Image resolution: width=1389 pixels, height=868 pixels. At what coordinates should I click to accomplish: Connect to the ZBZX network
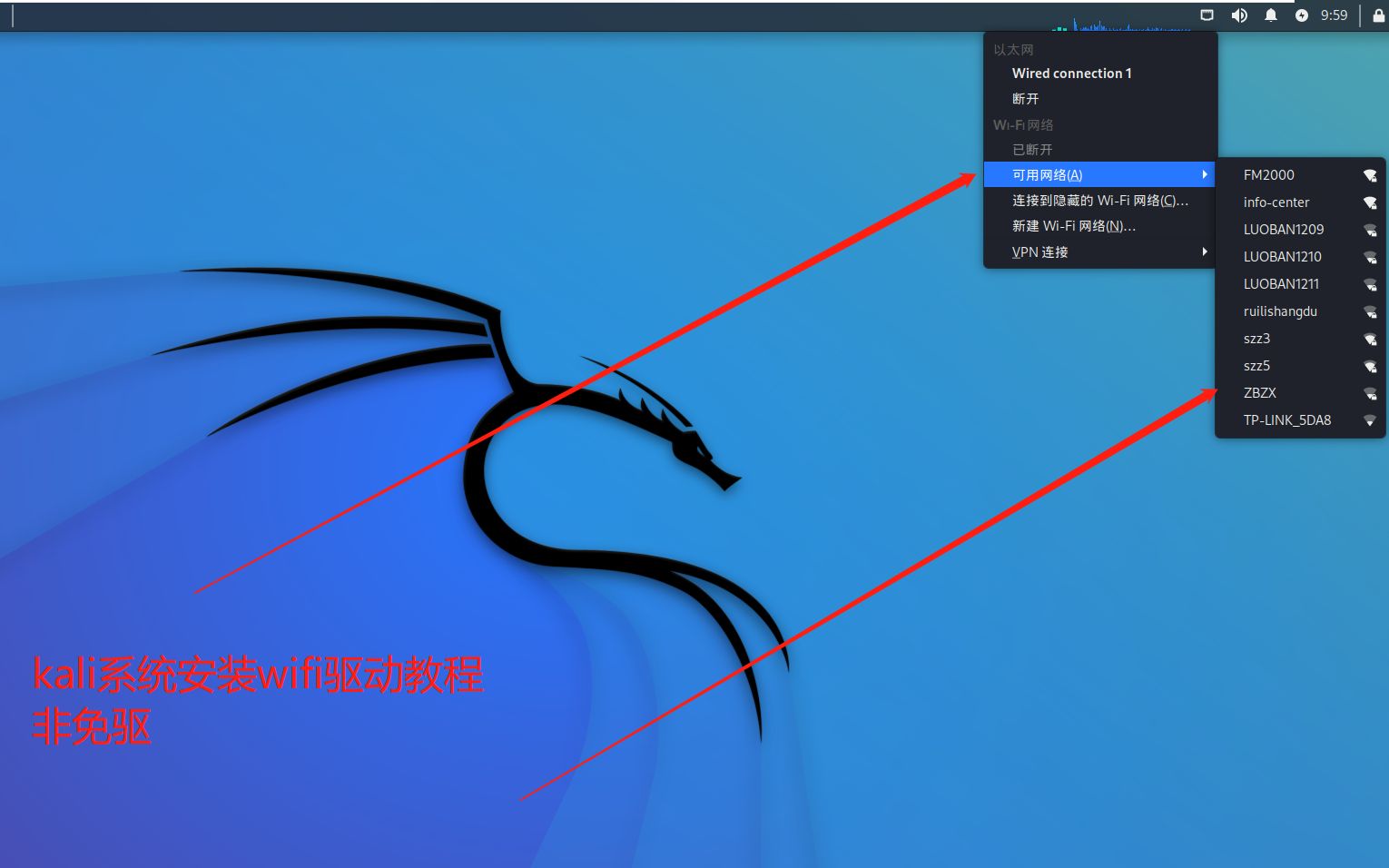coord(1300,393)
